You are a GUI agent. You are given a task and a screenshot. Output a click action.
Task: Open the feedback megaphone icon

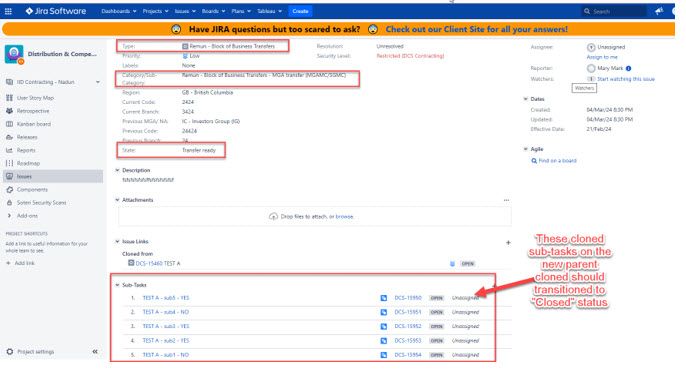tap(659, 11)
